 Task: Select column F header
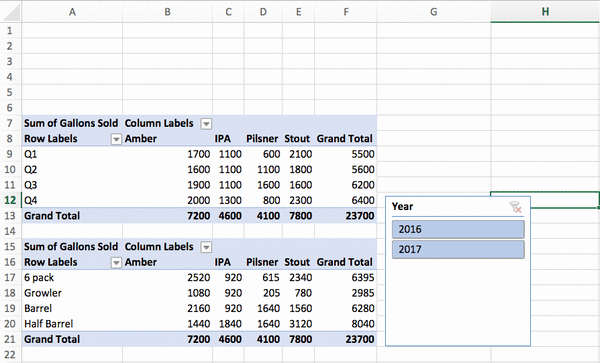pos(346,12)
